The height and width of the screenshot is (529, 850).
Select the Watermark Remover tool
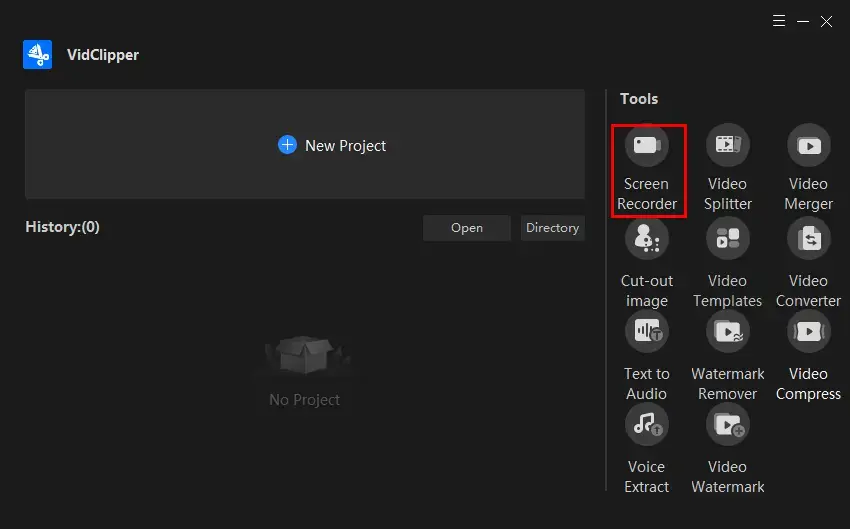coord(727,333)
